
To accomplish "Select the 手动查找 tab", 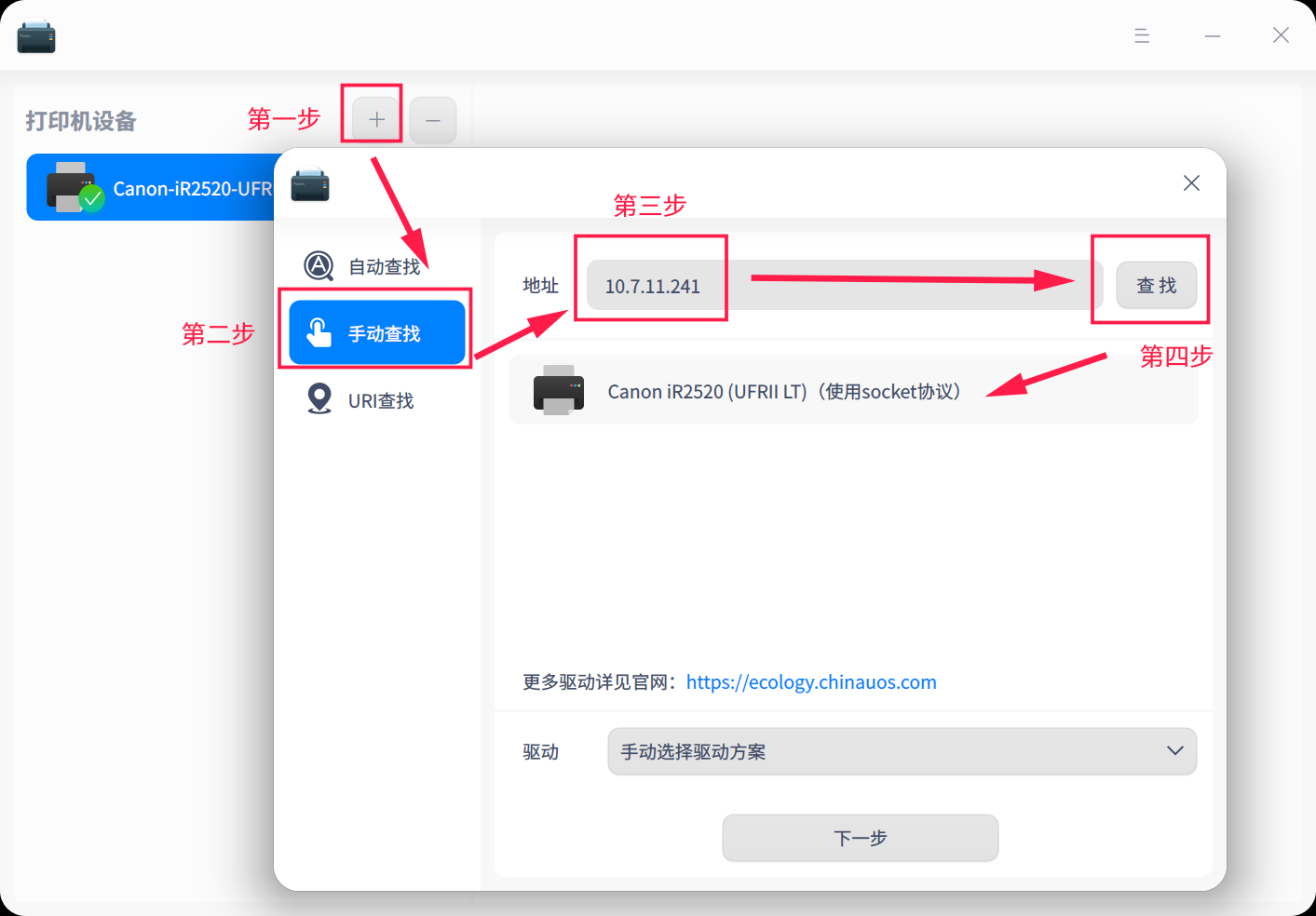I will [x=377, y=332].
